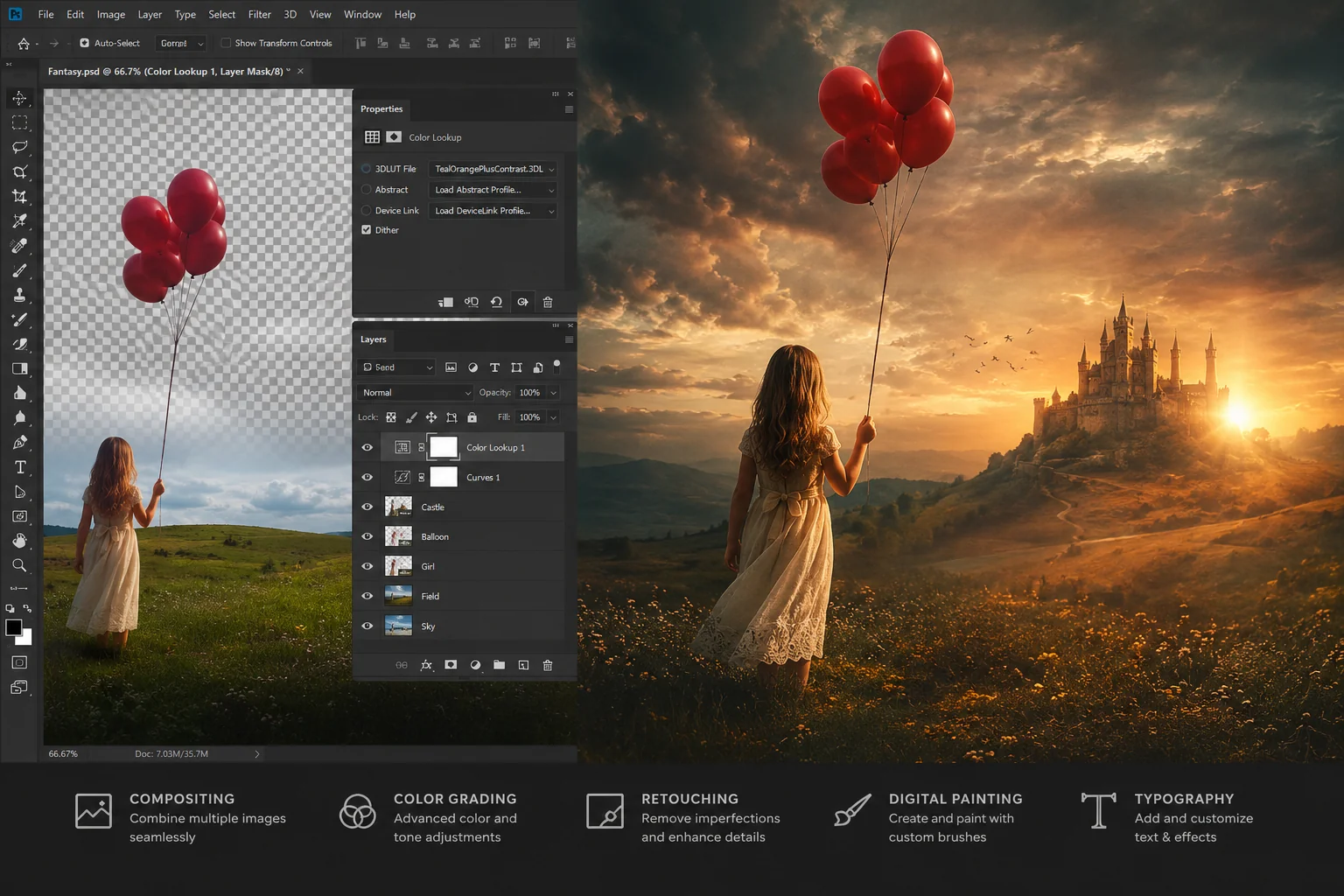Add layer mask from Layers panel bottom
This screenshot has width=1344, height=896.
[451, 665]
